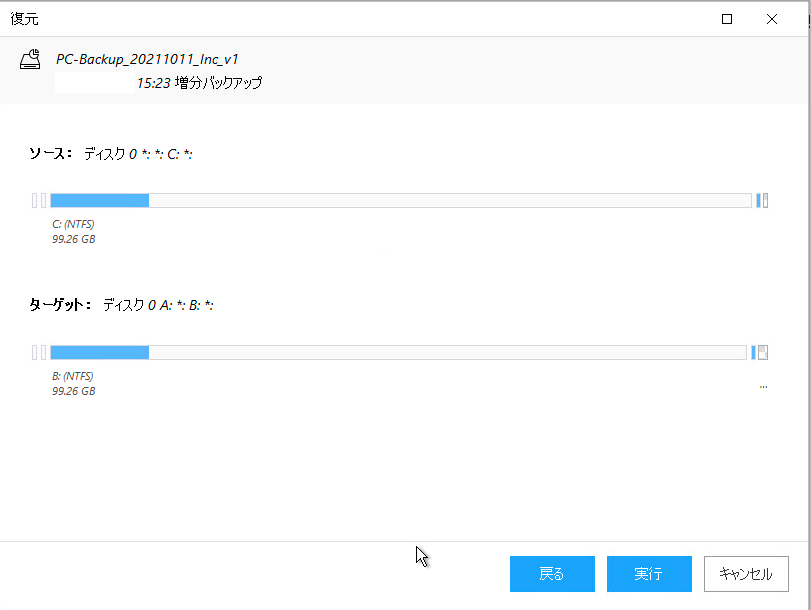Click the second tiny partition on source disk
The width and height of the screenshot is (811, 610).
tap(43, 201)
